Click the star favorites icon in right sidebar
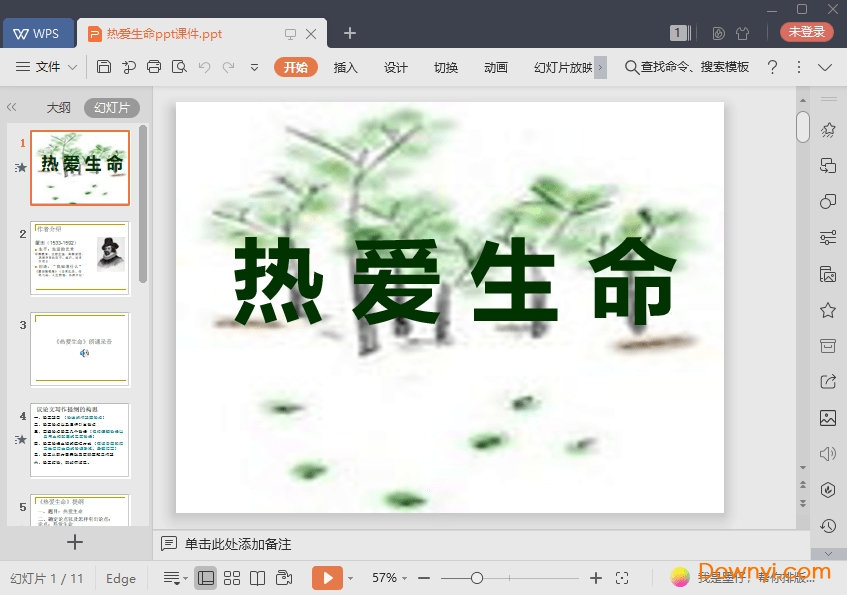This screenshot has width=847, height=595. [x=827, y=310]
